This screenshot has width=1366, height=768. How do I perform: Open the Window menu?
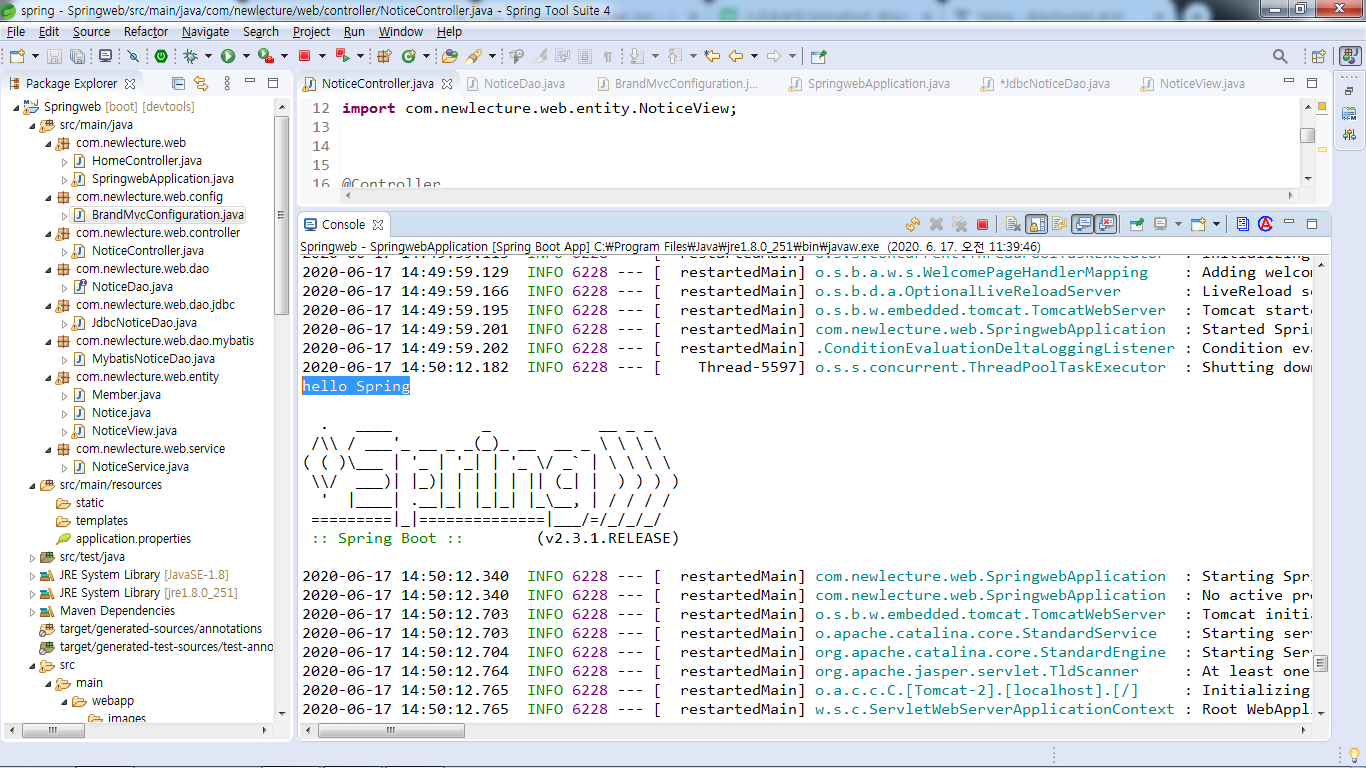[400, 32]
